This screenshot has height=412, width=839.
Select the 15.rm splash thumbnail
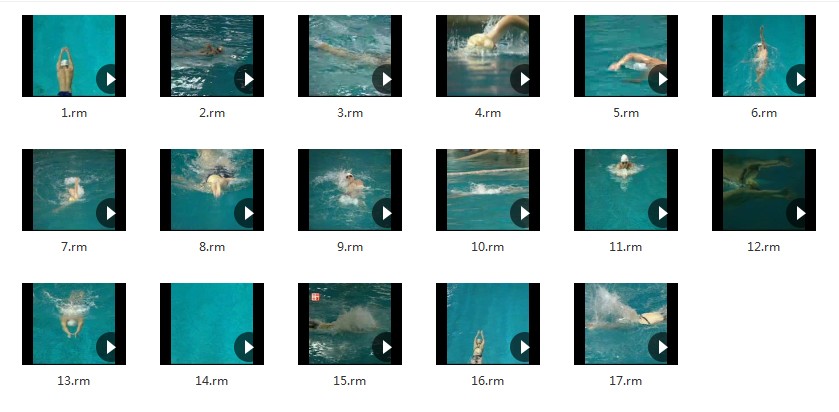(x=350, y=324)
